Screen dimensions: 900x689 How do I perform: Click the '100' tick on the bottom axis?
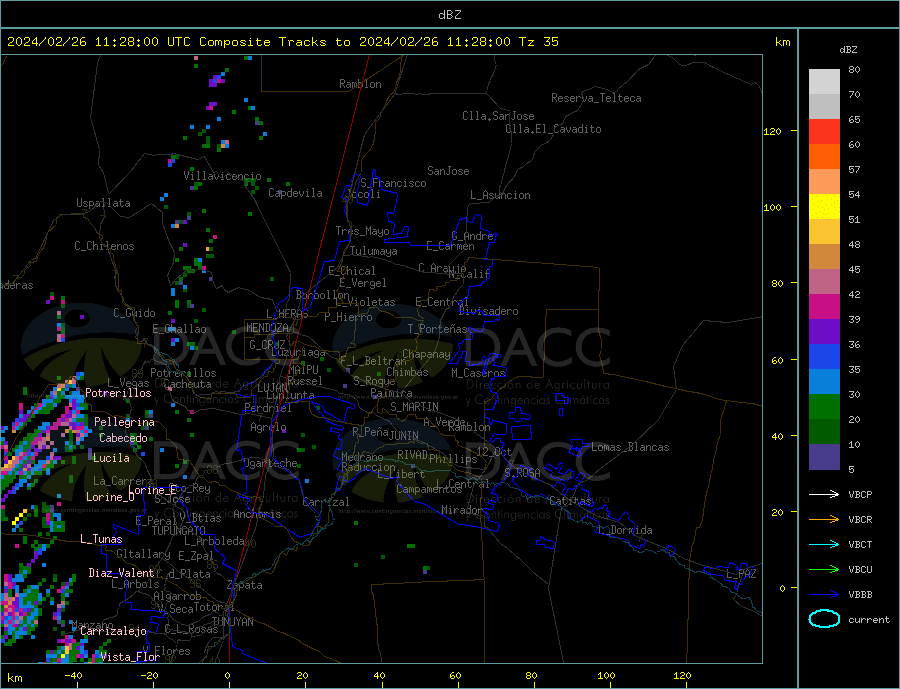(x=606, y=675)
